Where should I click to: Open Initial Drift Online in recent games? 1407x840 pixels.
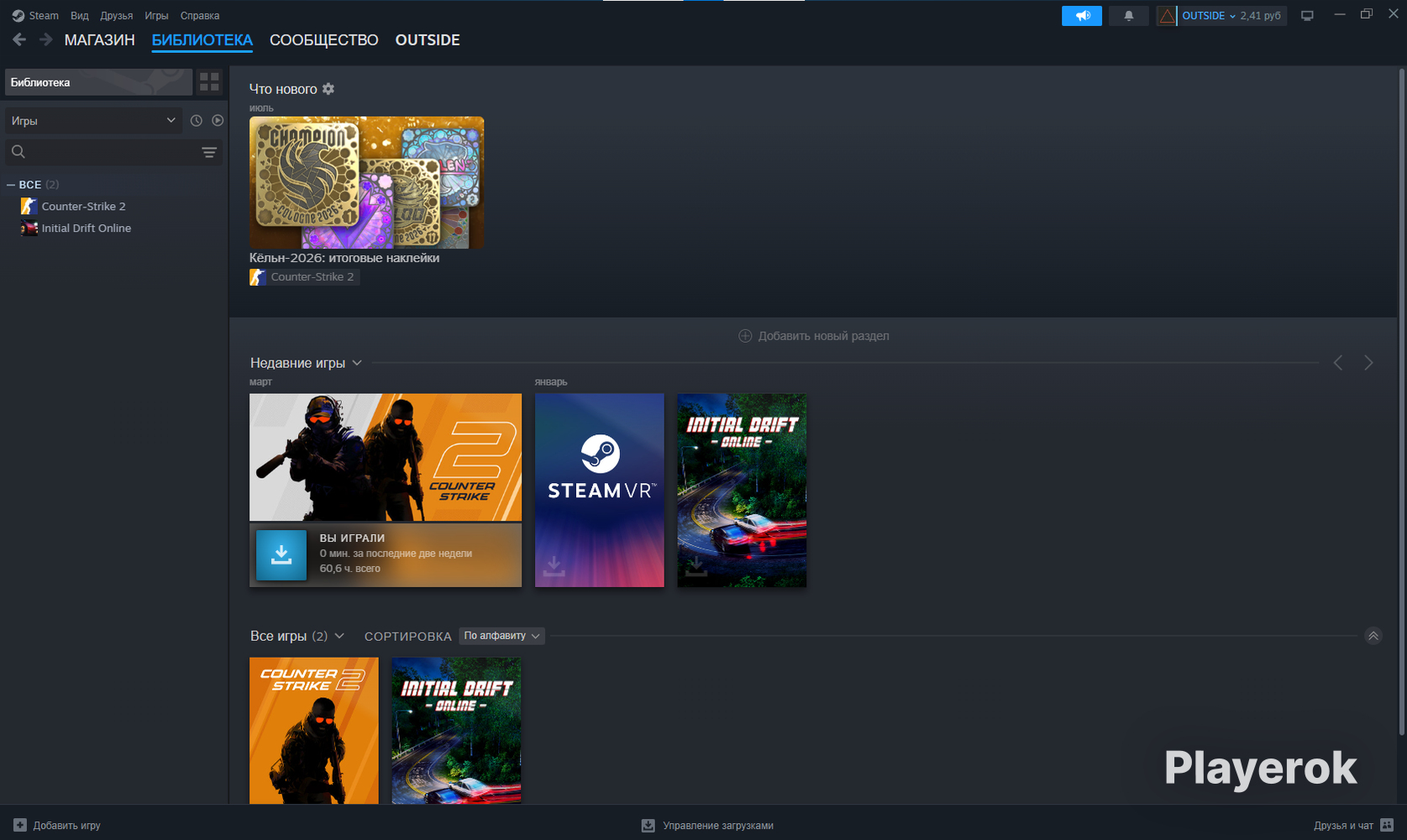(742, 491)
